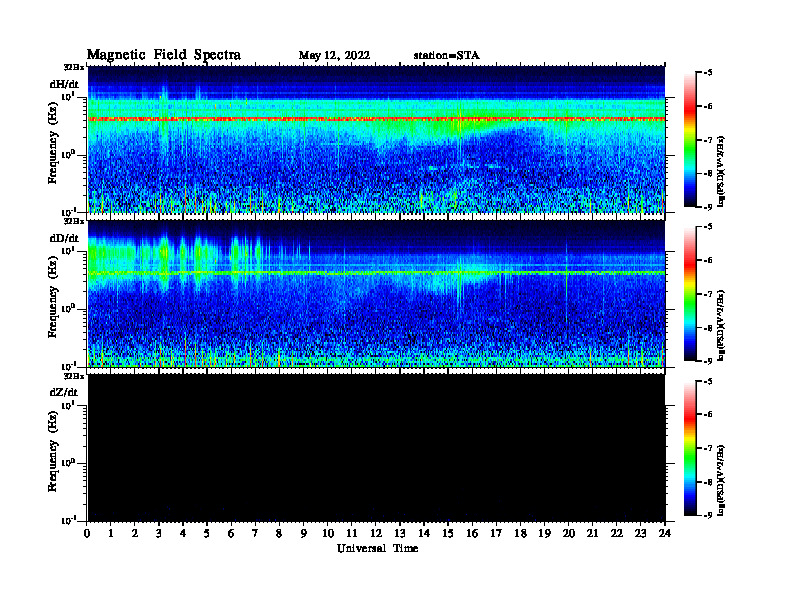Click the dZ/dt panel color scale bar
Screen dimensions: 792x612
click(690, 448)
